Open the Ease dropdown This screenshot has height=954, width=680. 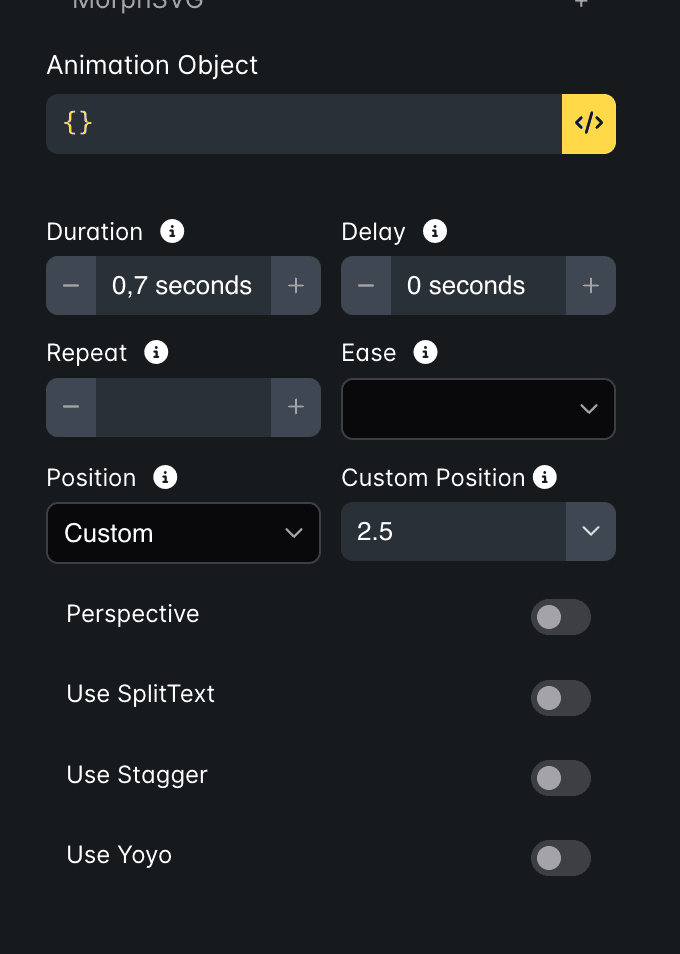pos(478,408)
